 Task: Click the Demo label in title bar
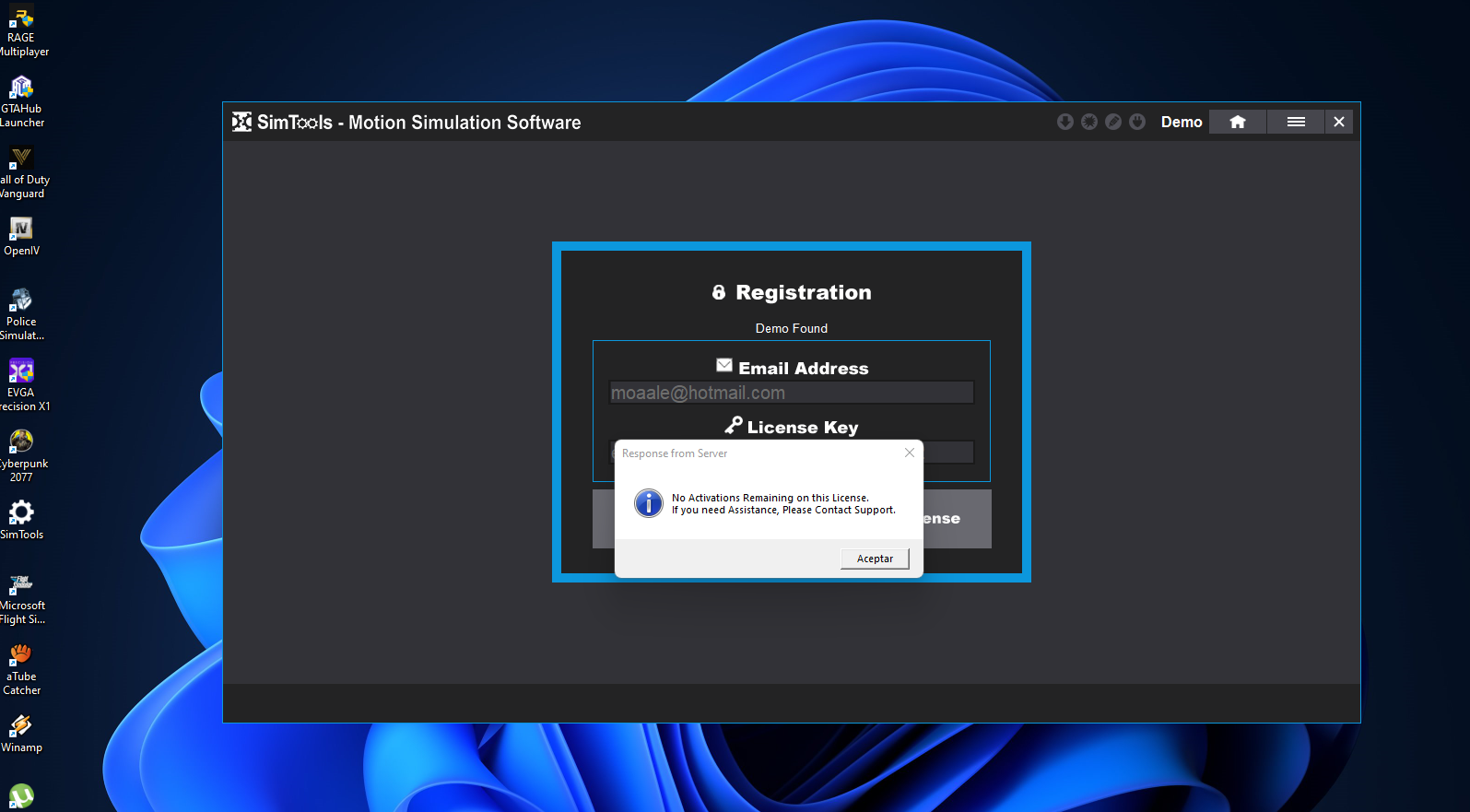click(x=1182, y=122)
